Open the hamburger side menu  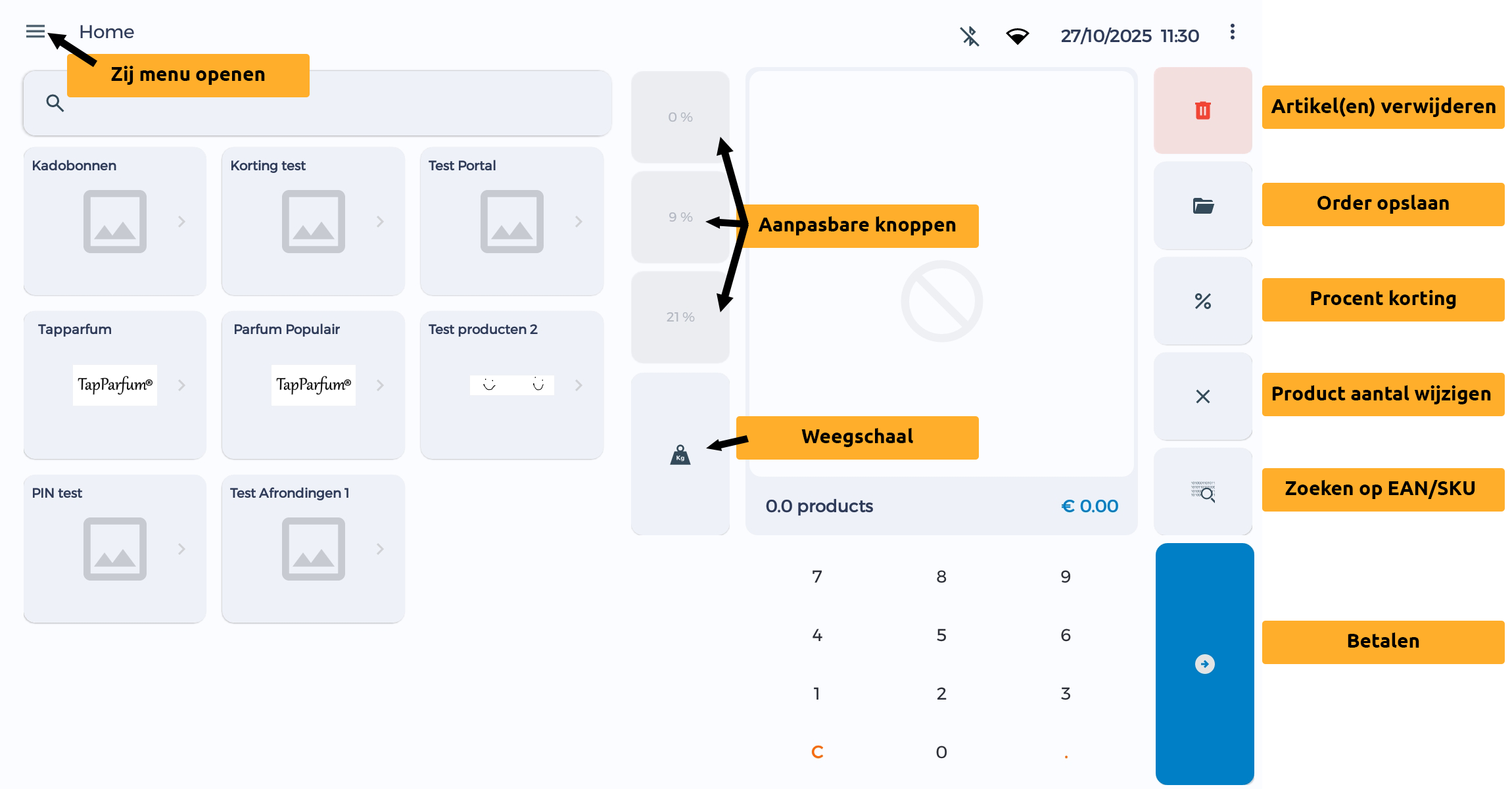pos(35,32)
